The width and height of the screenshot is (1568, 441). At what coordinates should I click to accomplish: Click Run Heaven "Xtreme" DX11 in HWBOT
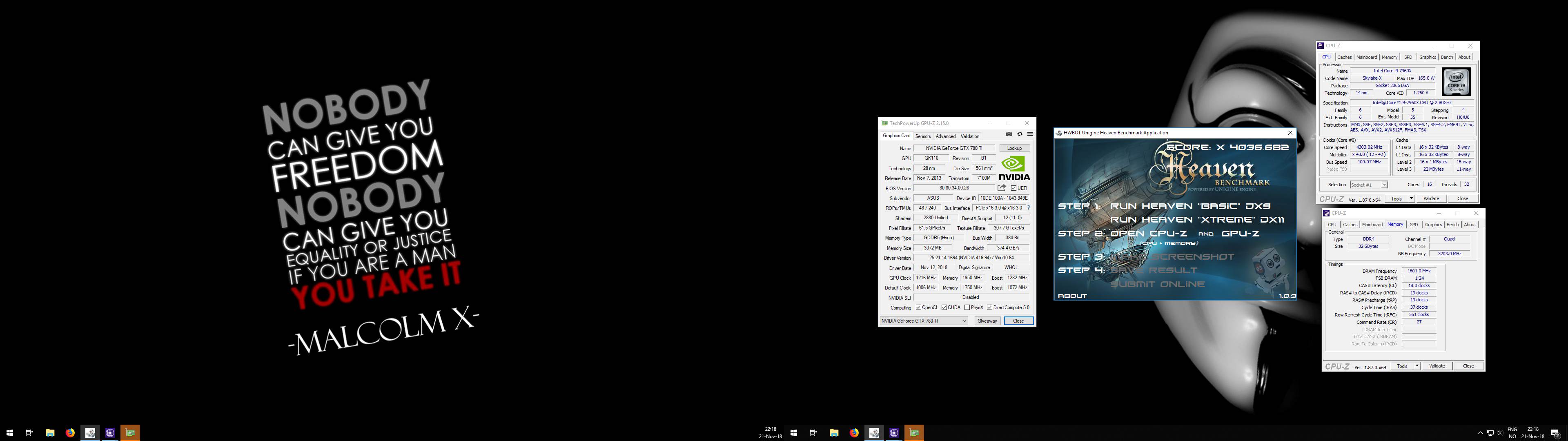pos(1197,219)
